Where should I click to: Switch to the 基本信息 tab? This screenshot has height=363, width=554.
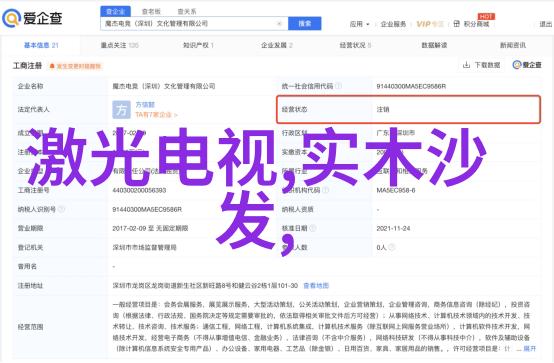[x=41, y=45]
